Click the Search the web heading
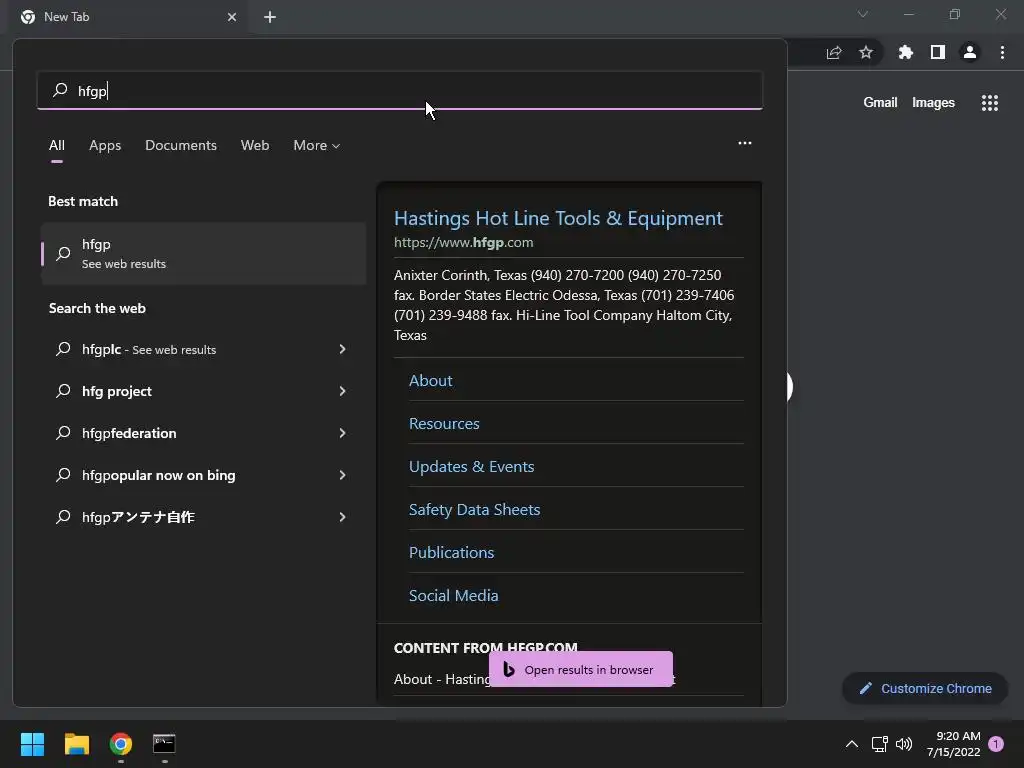Image resolution: width=1024 pixels, height=768 pixels. point(97,308)
